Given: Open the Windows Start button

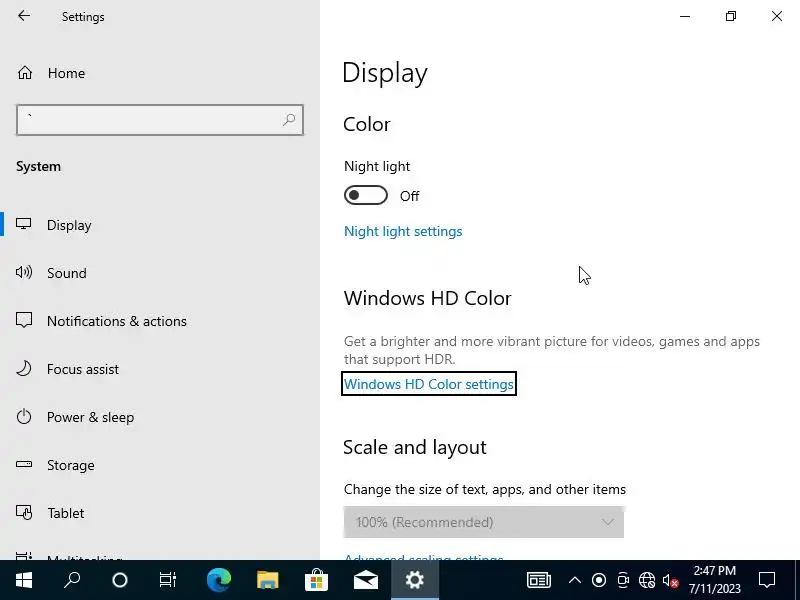Looking at the screenshot, I should pos(23,580).
